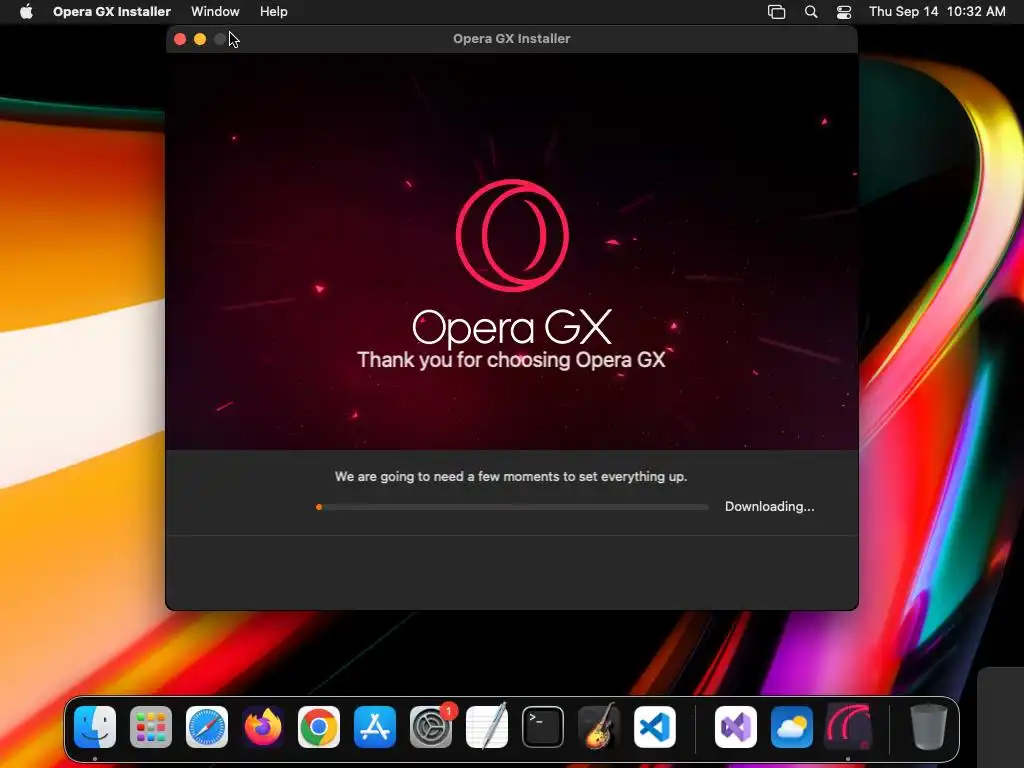Image resolution: width=1024 pixels, height=768 pixels.
Task: Click the date and time in menu bar
Action: [937, 12]
